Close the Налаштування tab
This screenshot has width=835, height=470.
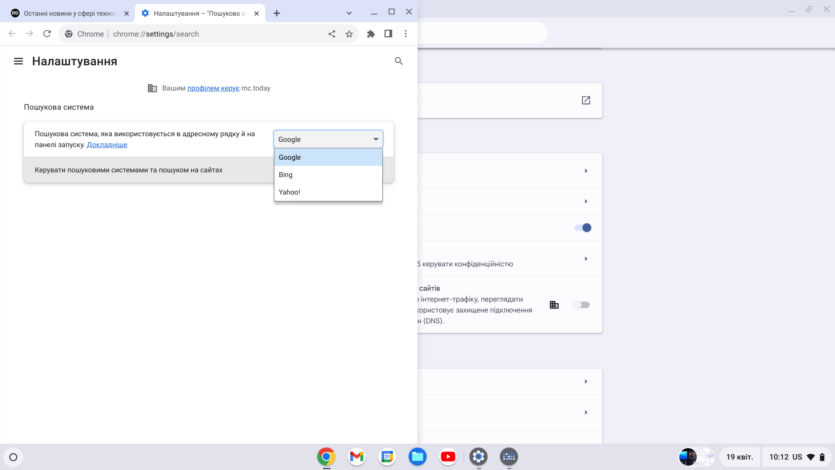(x=256, y=13)
